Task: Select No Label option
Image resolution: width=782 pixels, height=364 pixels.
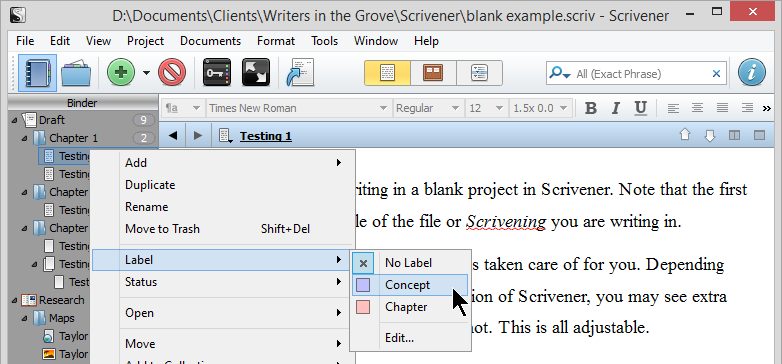Action: [410, 263]
